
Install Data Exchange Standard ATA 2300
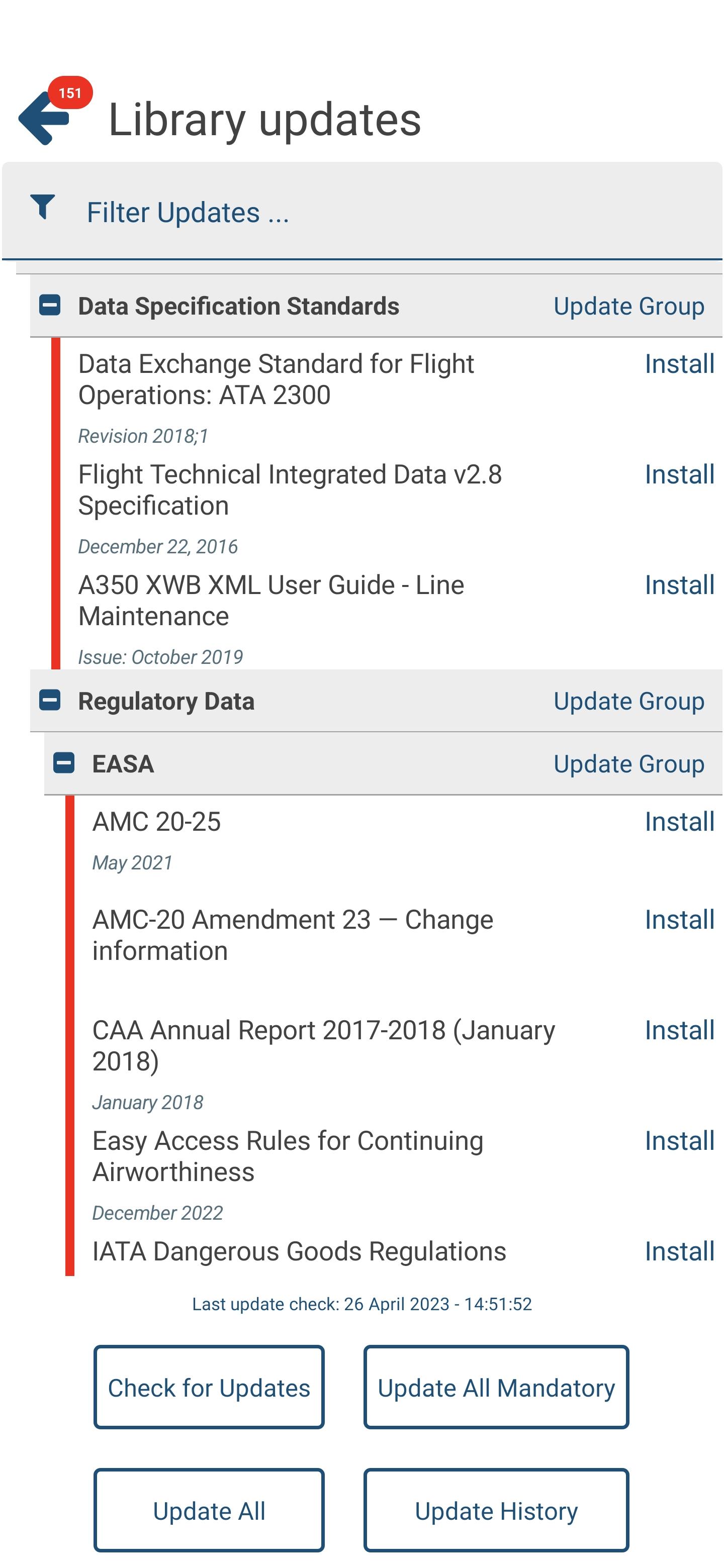click(x=679, y=364)
